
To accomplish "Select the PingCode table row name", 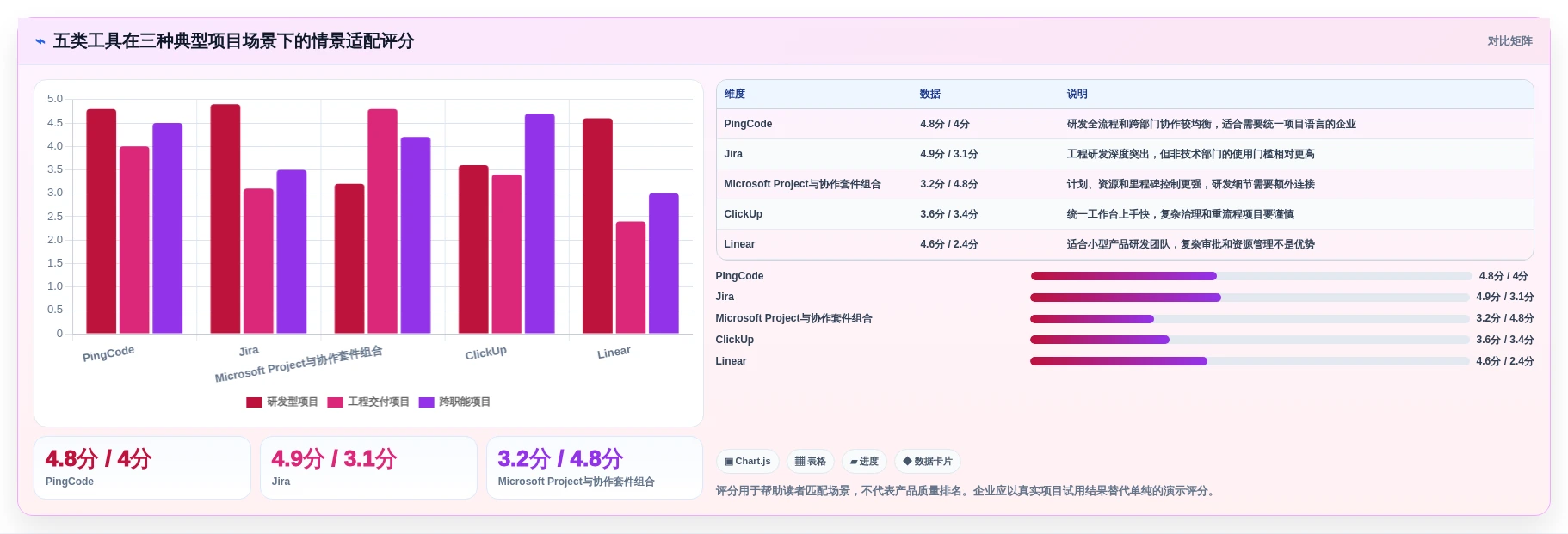I will (x=748, y=124).
